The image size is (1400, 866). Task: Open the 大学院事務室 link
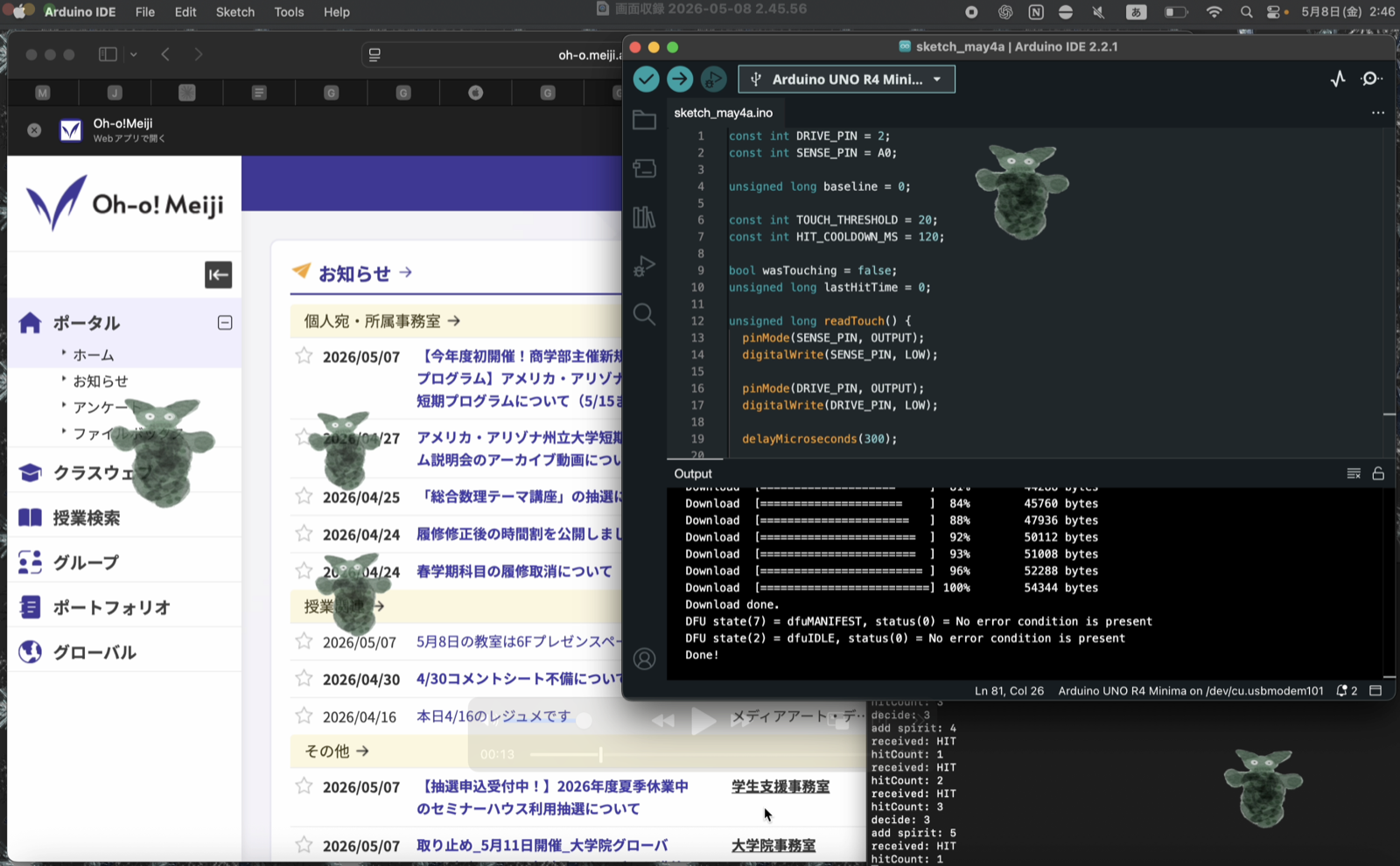tap(773, 846)
